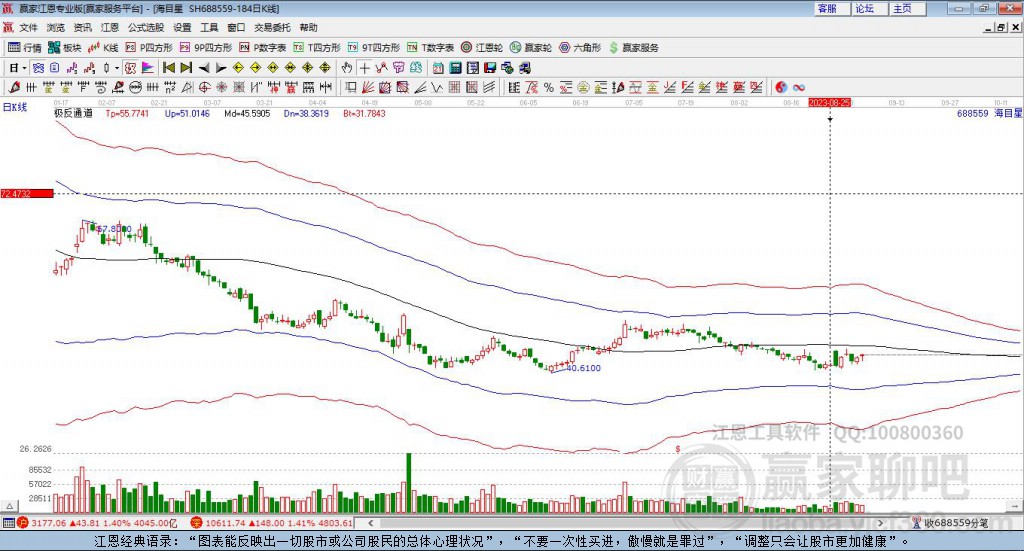Click the 2023-08-25 date marker
Screen dimensions: 1024x551
coord(829,102)
